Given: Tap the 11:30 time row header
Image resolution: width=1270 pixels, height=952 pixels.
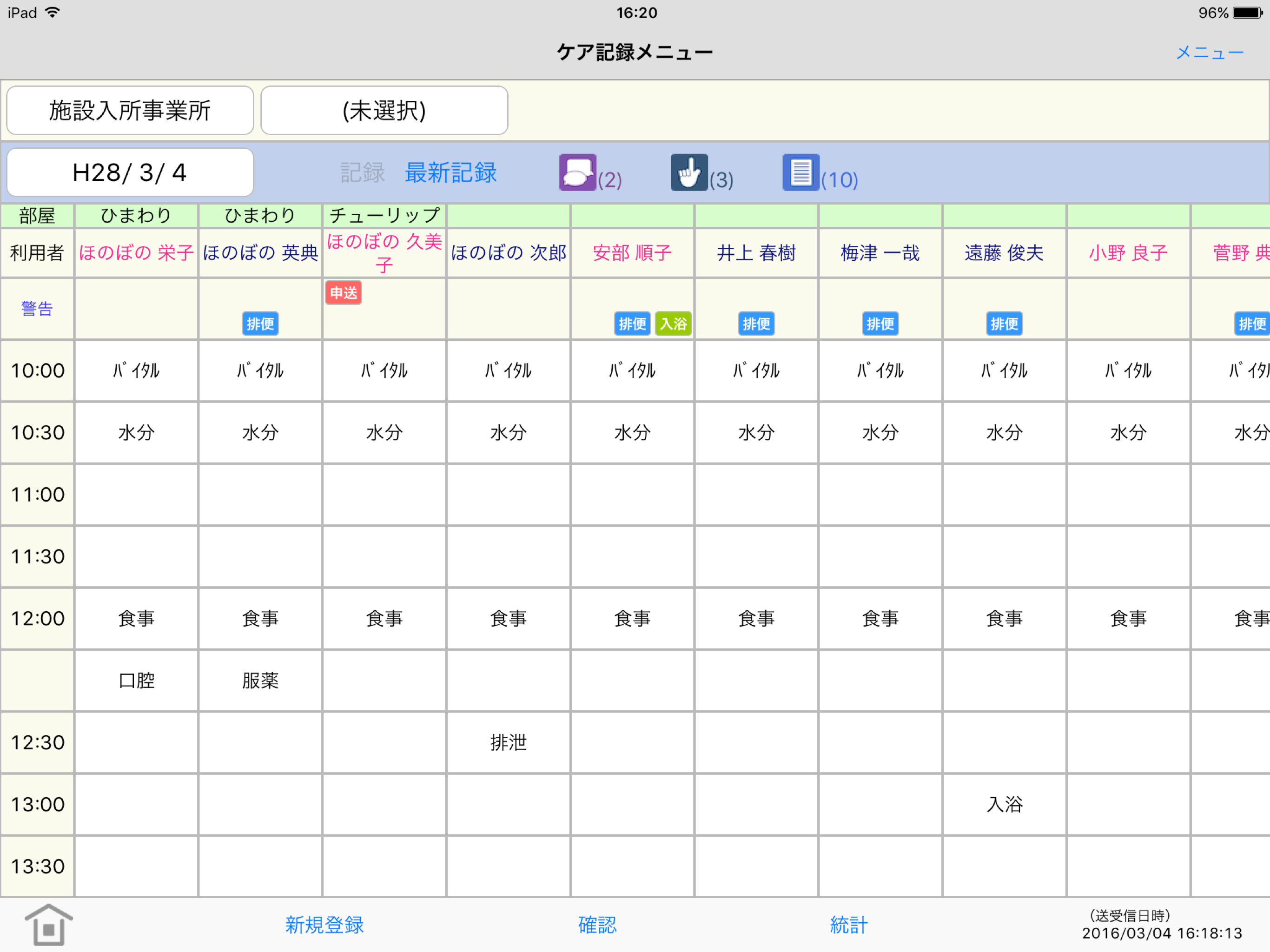Looking at the screenshot, I should click(37, 556).
